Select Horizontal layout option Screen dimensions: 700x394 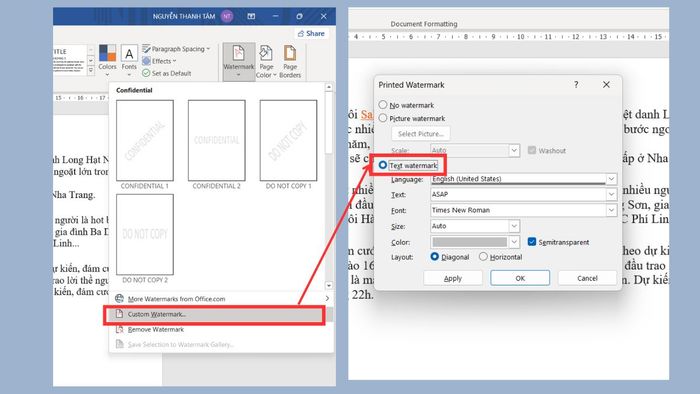coord(483,257)
